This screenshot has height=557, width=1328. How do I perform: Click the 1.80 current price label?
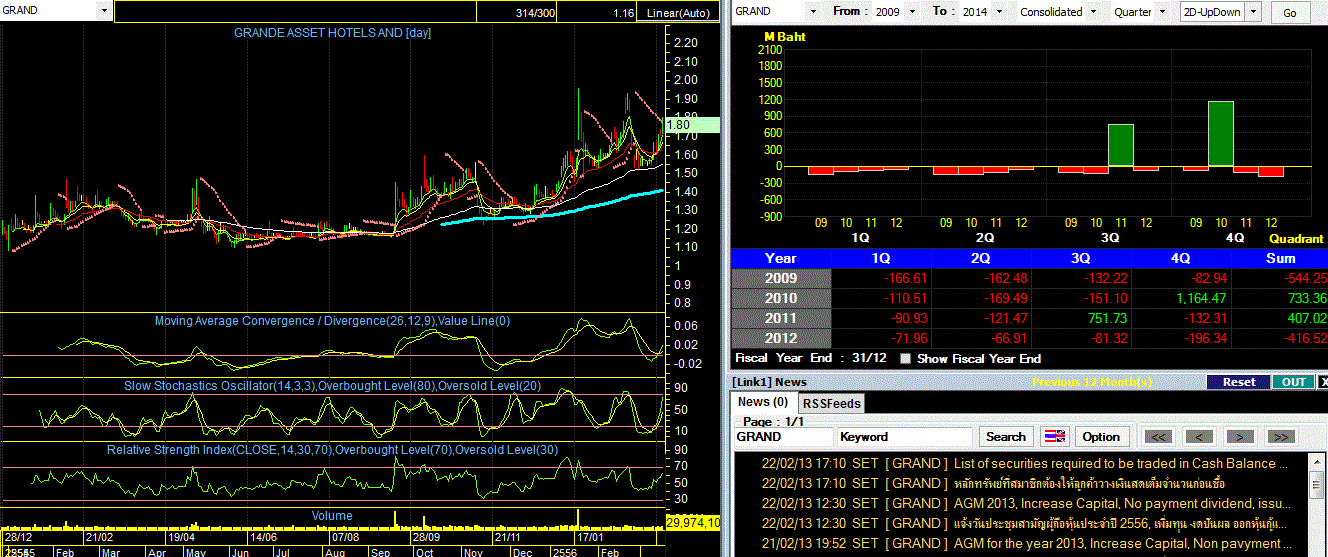point(691,125)
